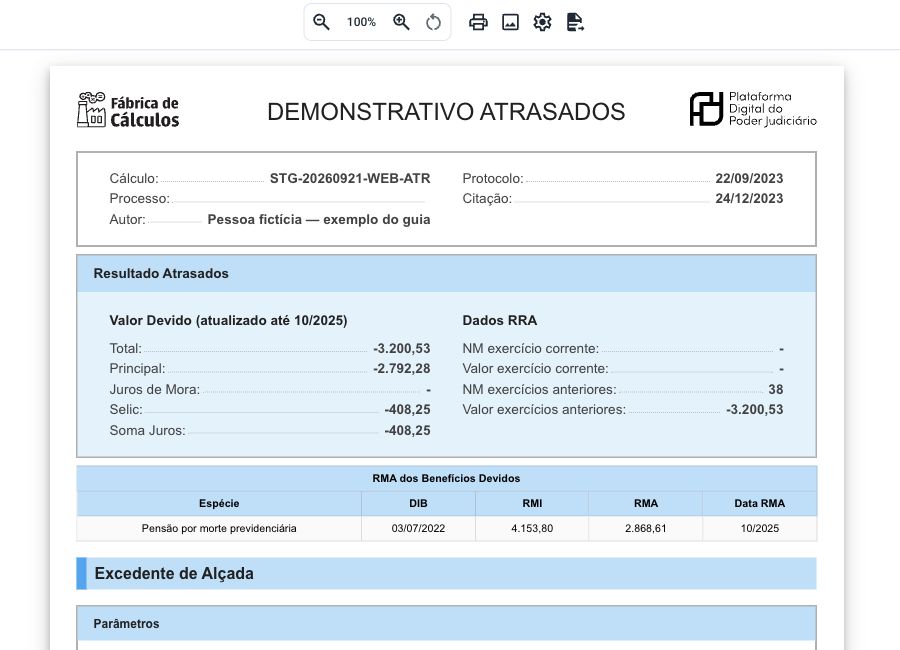Click the Data RMA column header
Image resolution: width=900 pixels, height=650 pixels.
click(759, 504)
